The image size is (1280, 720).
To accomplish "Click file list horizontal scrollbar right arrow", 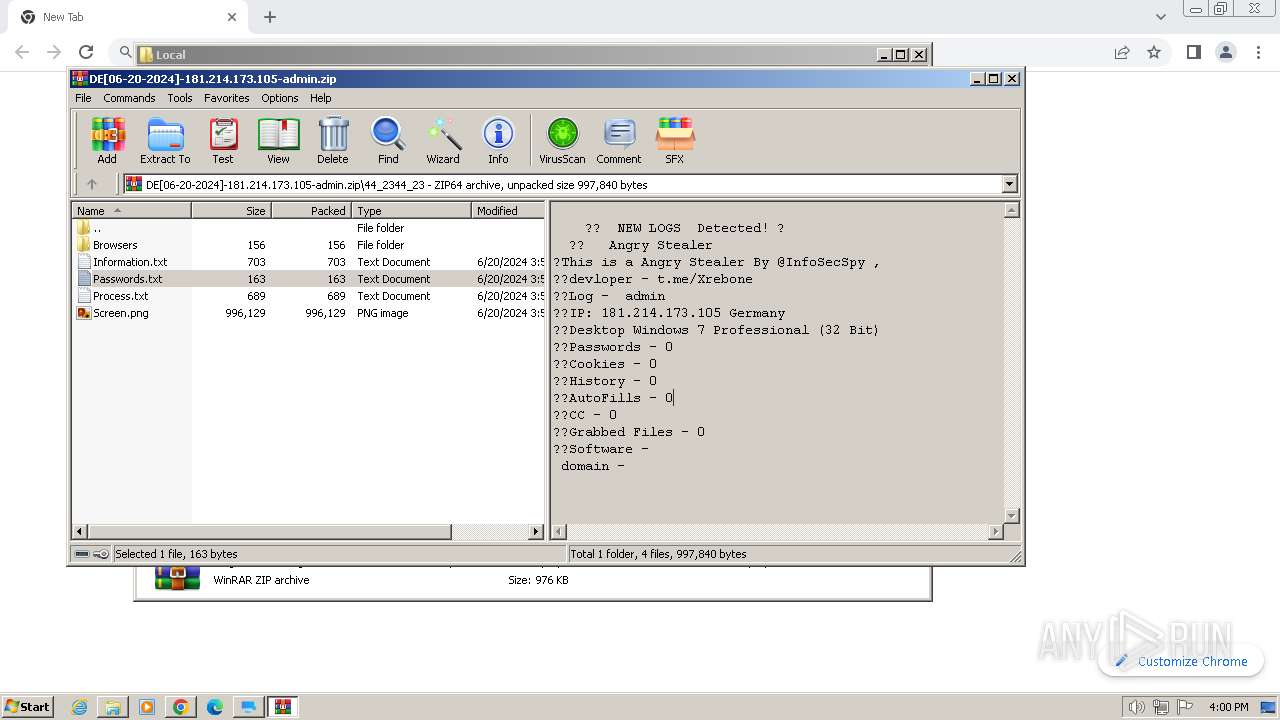I will click(536, 532).
